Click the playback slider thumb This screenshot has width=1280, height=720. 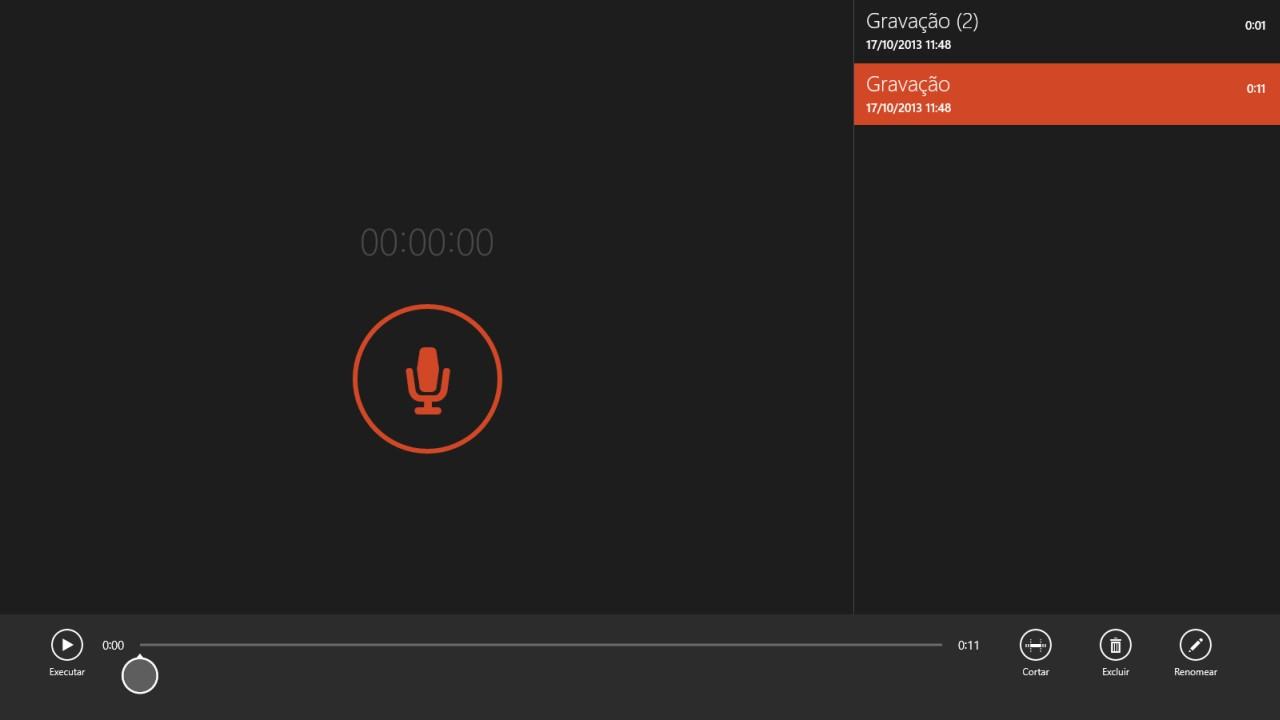click(x=140, y=676)
